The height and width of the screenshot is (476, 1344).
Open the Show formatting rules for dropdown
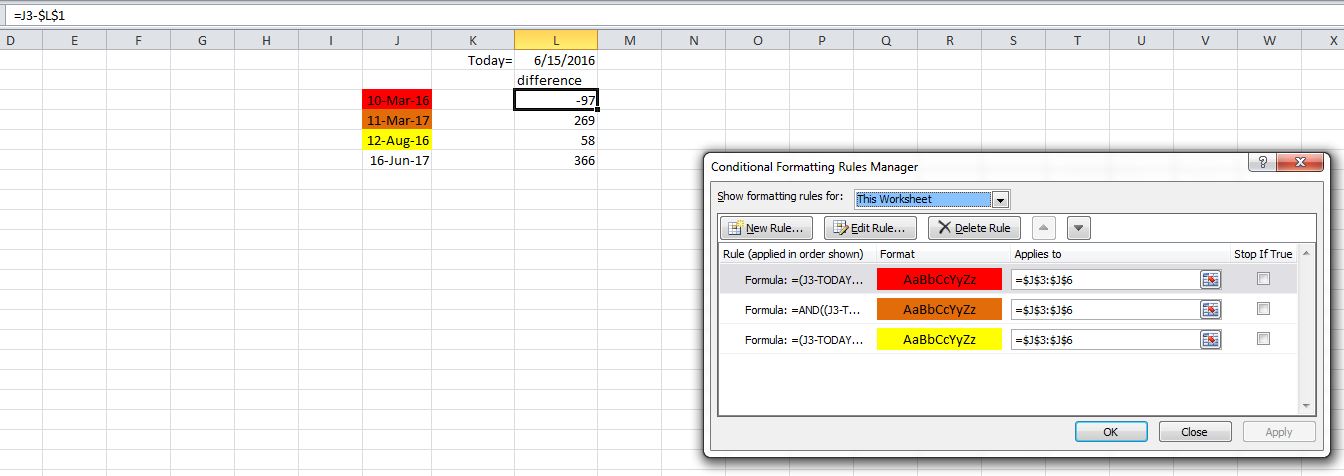point(1000,199)
